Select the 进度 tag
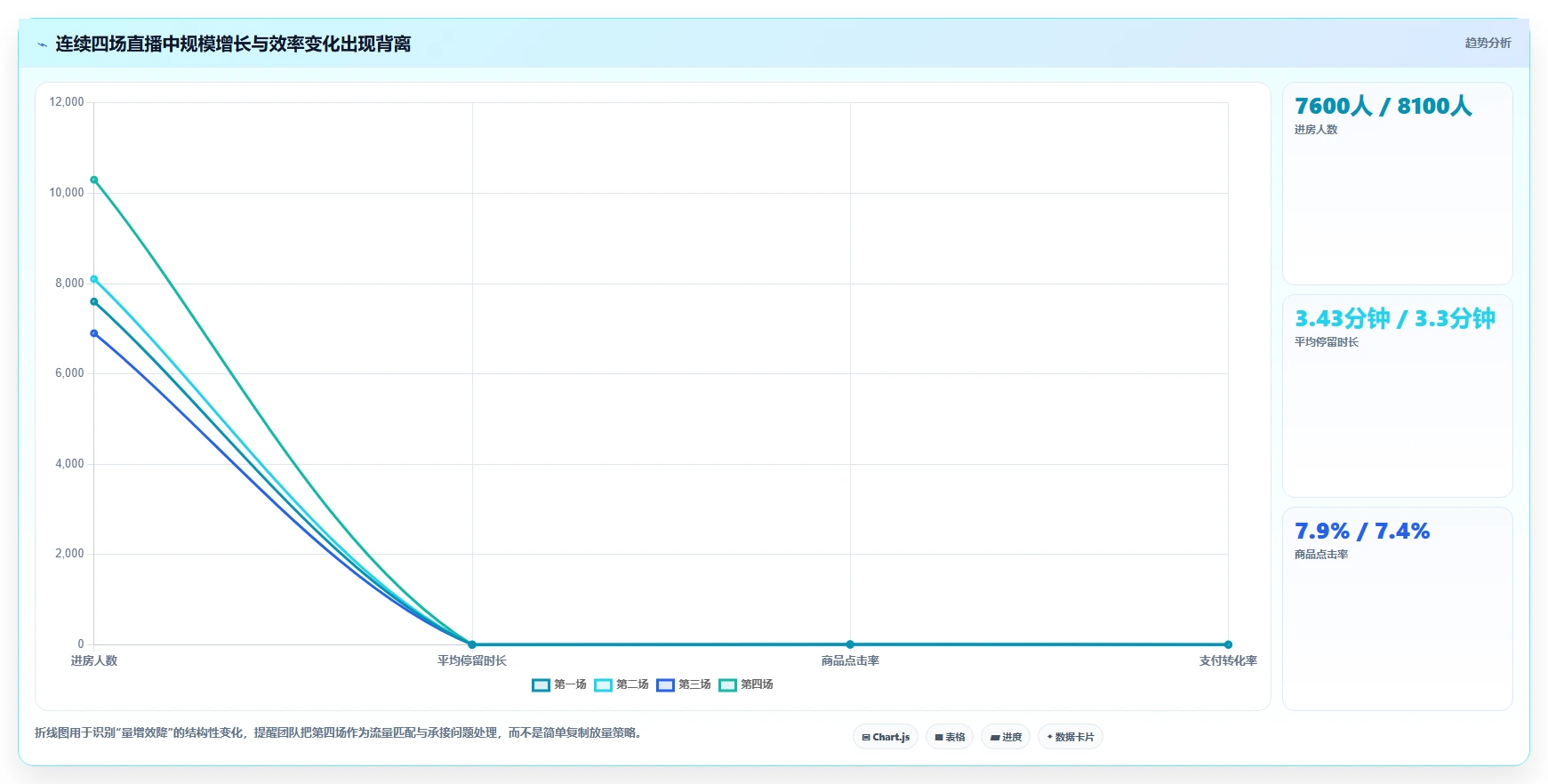1548x784 pixels. (x=1006, y=737)
